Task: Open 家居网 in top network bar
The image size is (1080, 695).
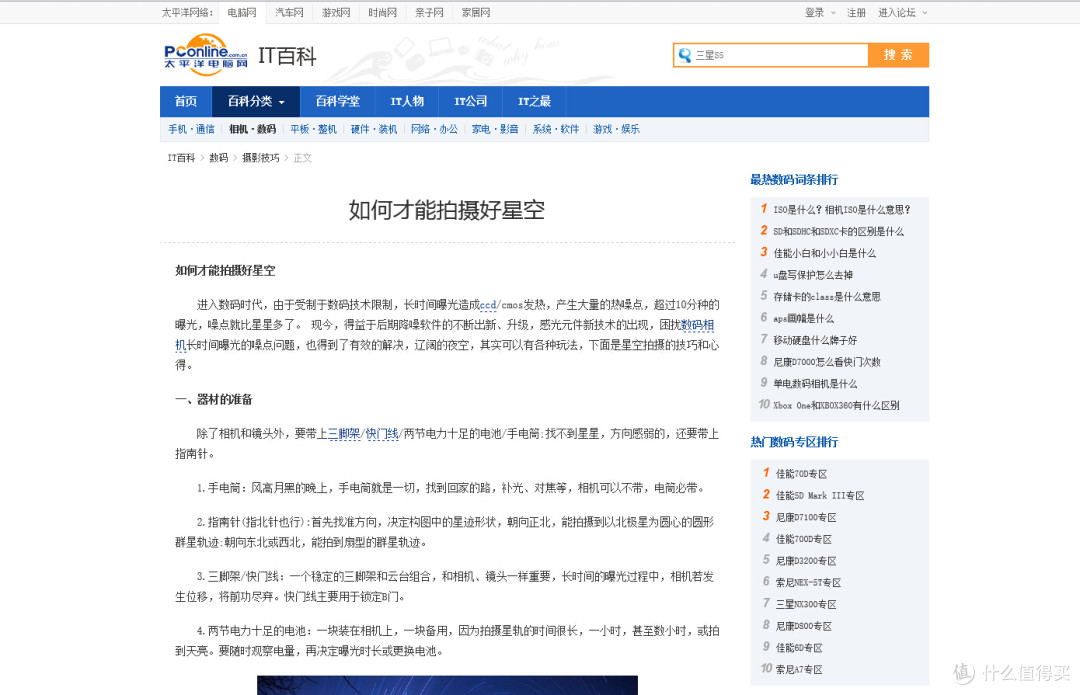Action: [x=476, y=12]
